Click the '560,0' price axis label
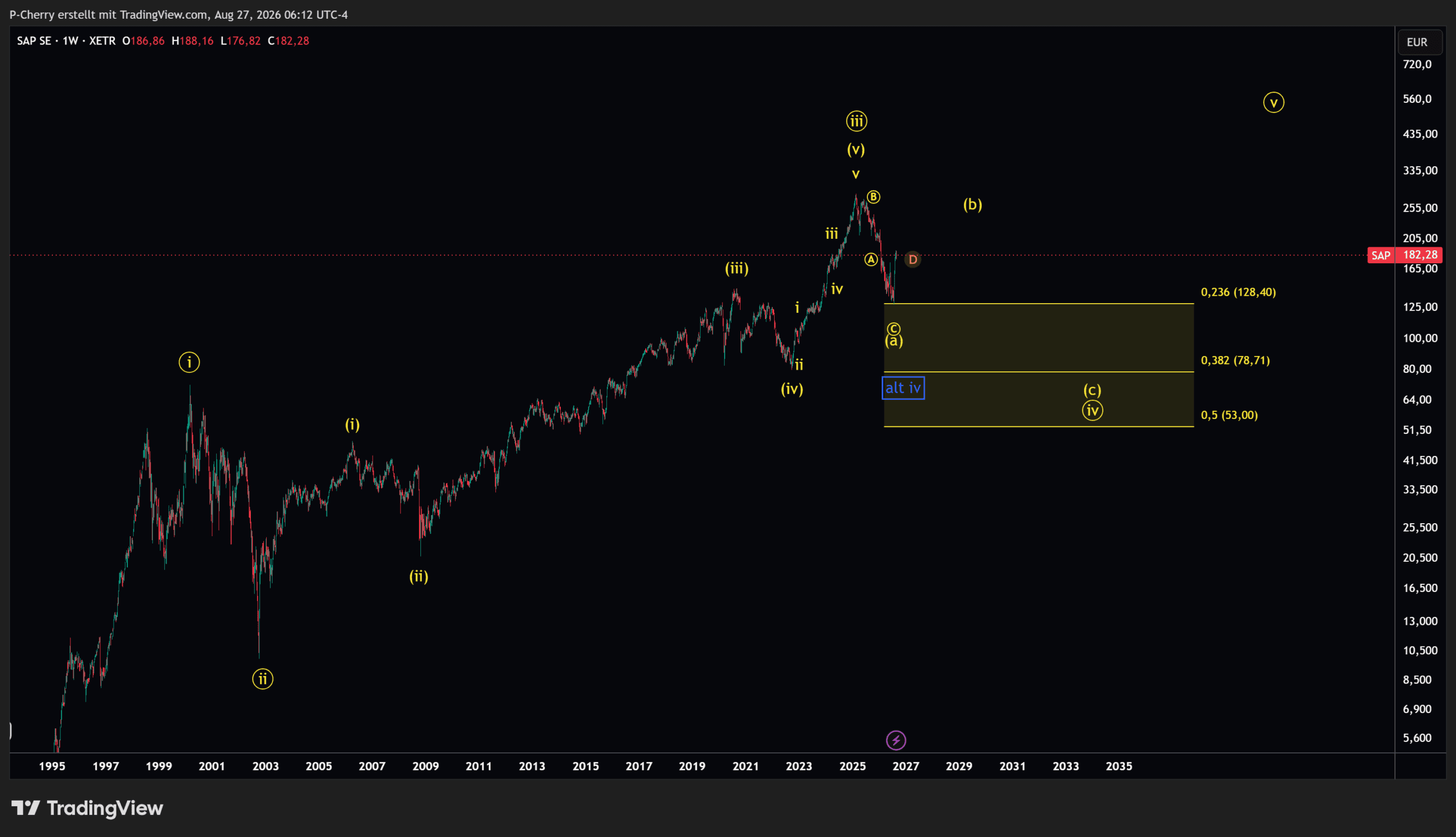Image resolution: width=1456 pixels, height=837 pixels. point(1417,99)
